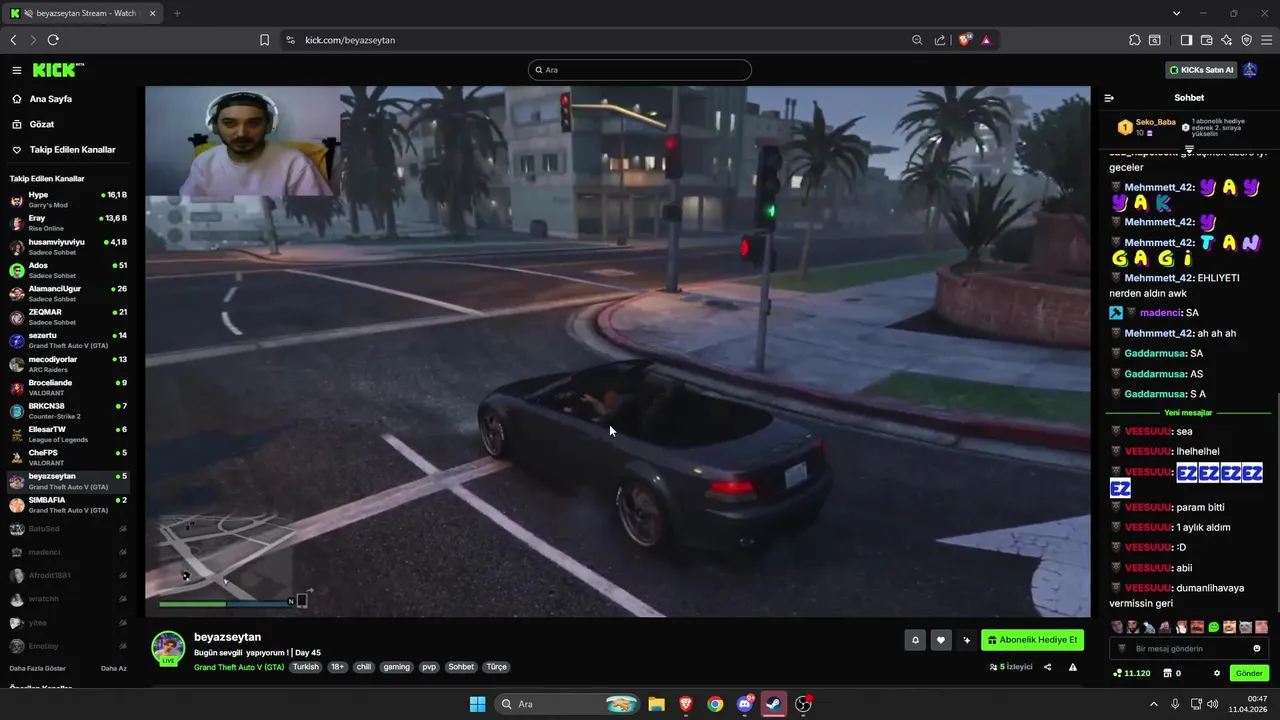Select the 18+ tag
The height and width of the screenshot is (720, 1280).
click(337, 667)
